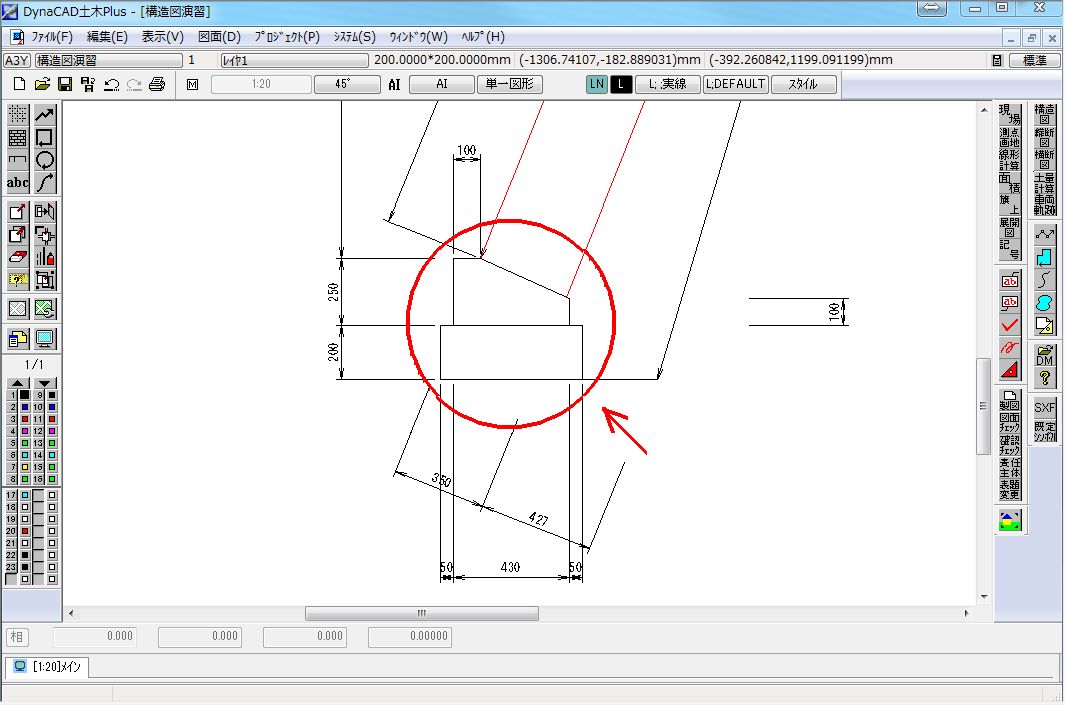
Task: Go to next layer page with down arrow
Action: [x=45, y=383]
